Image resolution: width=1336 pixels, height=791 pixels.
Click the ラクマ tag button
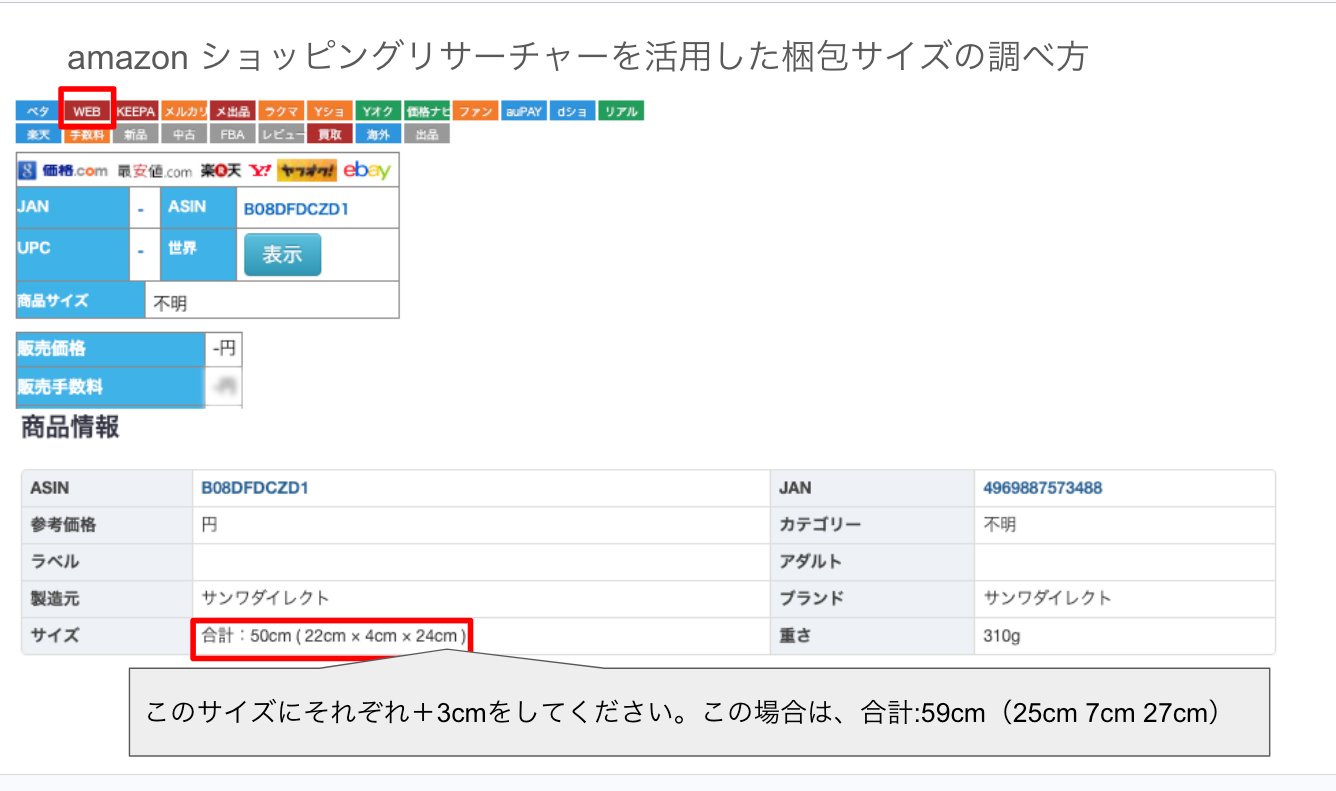(281, 112)
